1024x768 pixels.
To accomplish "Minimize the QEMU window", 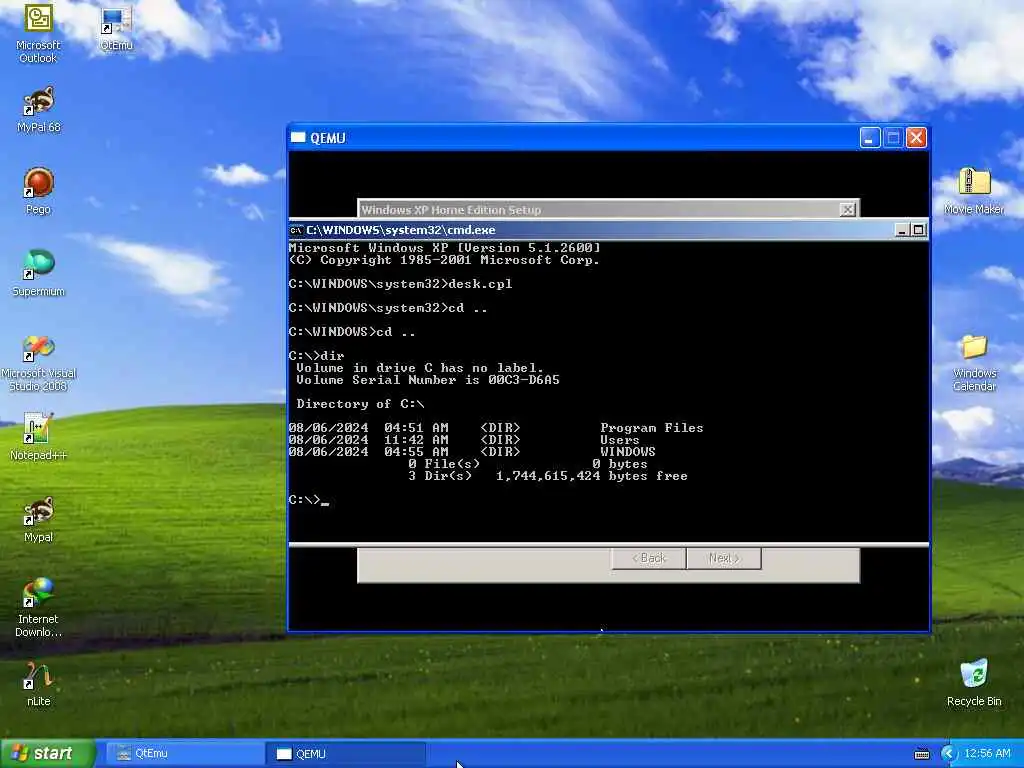I will click(870, 138).
